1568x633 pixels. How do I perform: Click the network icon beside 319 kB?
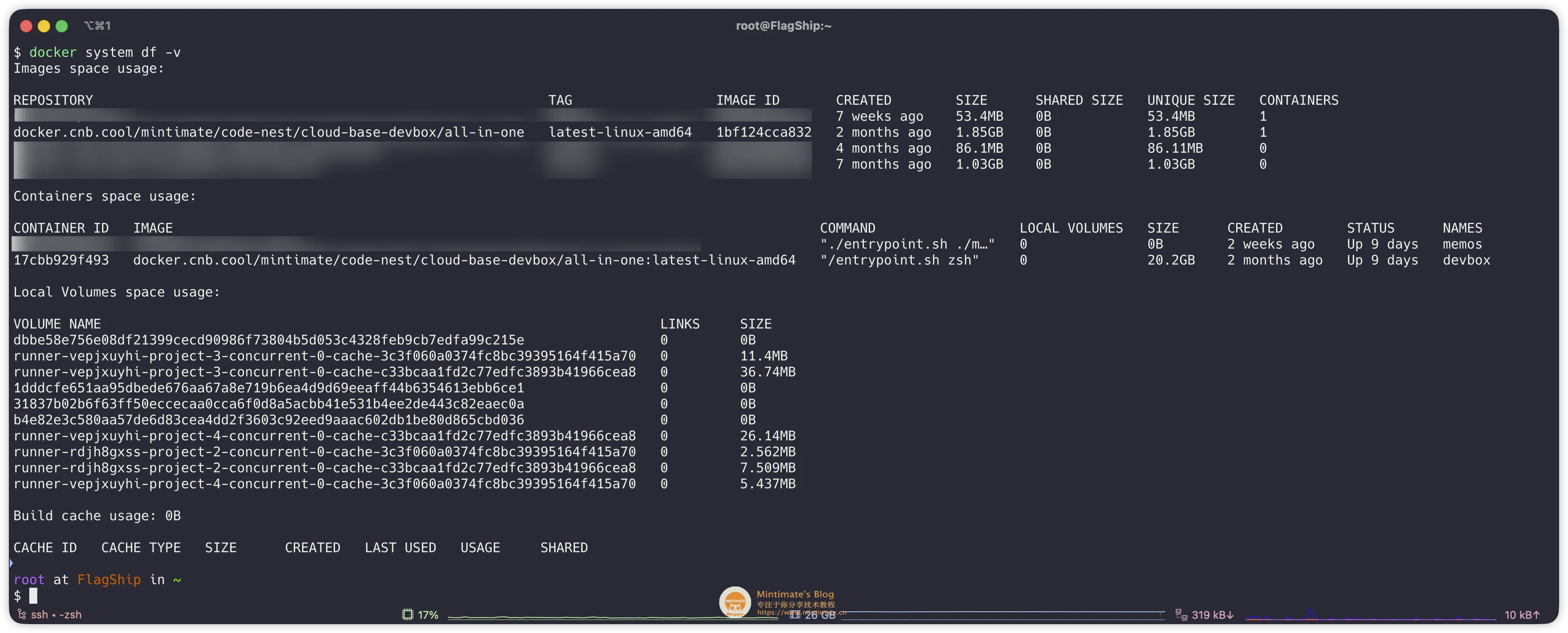pos(1181,615)
